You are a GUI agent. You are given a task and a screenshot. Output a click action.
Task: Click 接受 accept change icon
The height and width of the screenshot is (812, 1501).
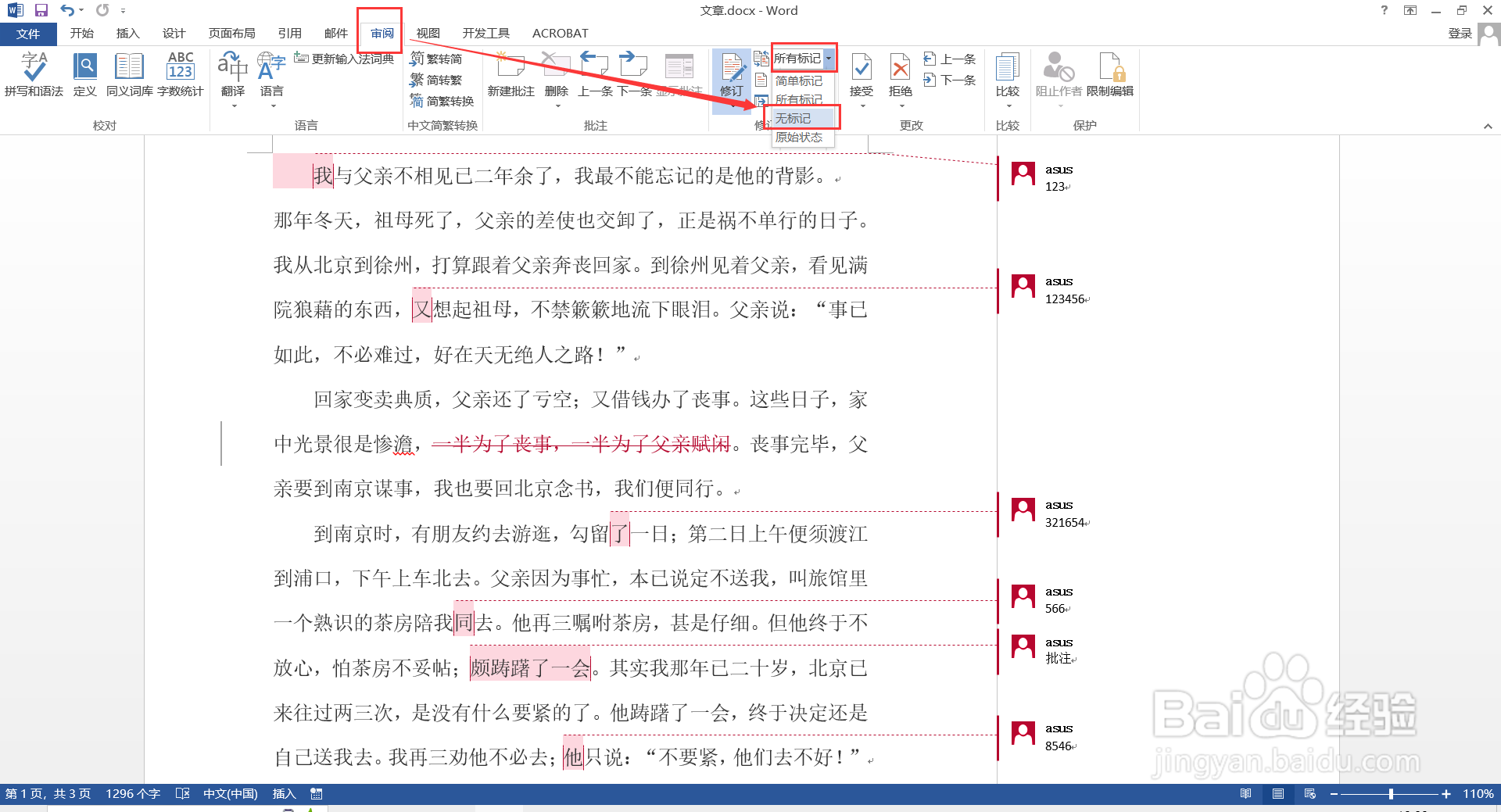coord(862,69)
